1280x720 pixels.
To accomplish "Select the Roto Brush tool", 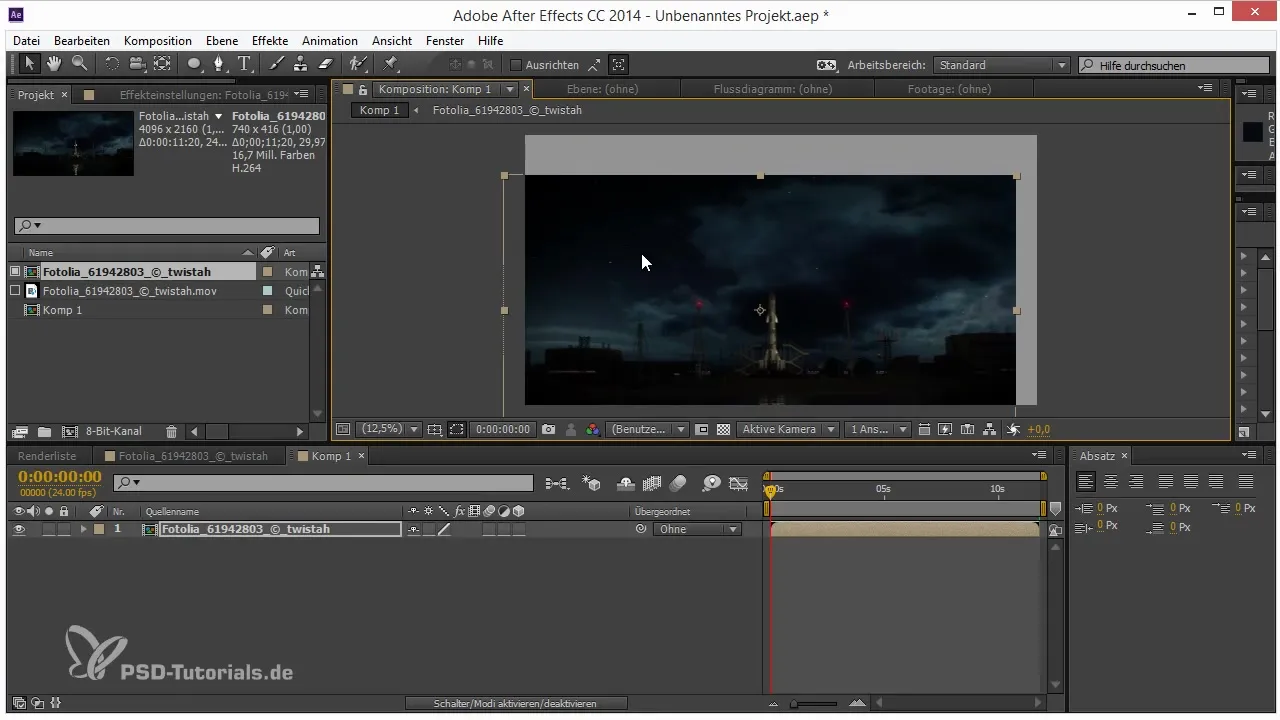I will pyautogui.click(x=358, y=64).
